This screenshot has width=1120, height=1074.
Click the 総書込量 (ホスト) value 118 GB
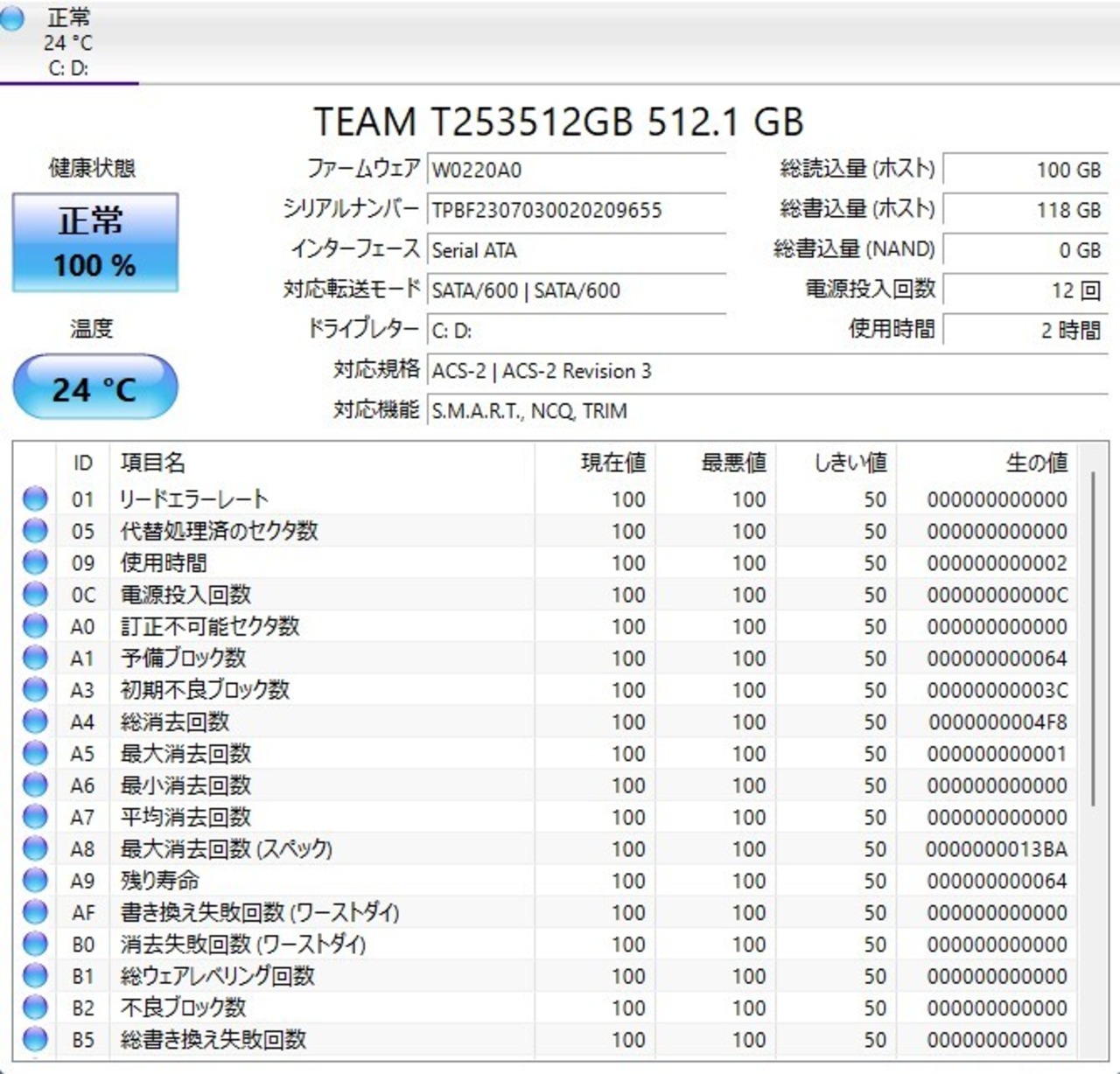pyautogui.click(x=1024, y=210)
